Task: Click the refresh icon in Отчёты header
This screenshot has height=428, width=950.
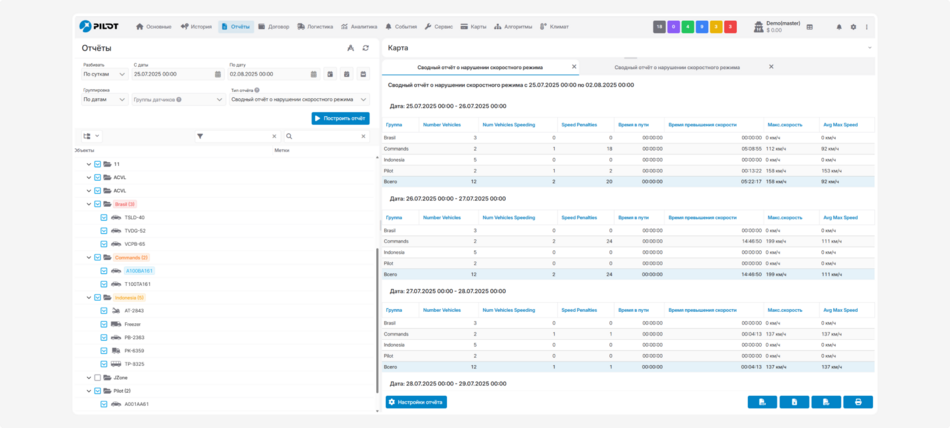Action: 365,48
